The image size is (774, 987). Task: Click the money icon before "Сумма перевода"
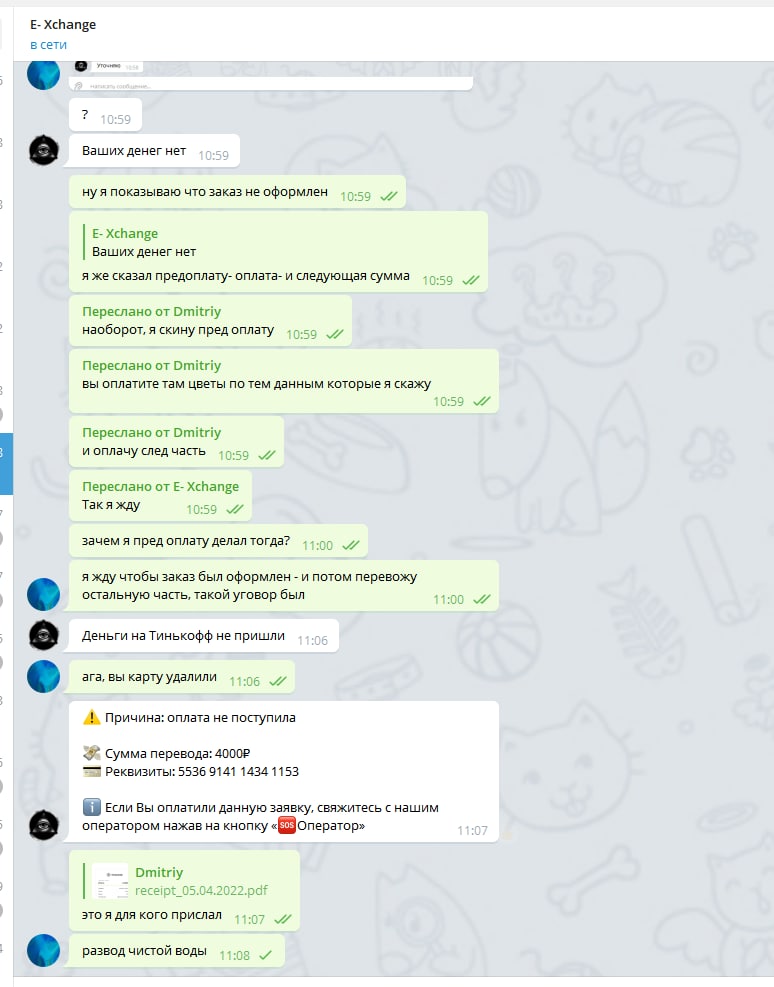[x=91, y=753]
